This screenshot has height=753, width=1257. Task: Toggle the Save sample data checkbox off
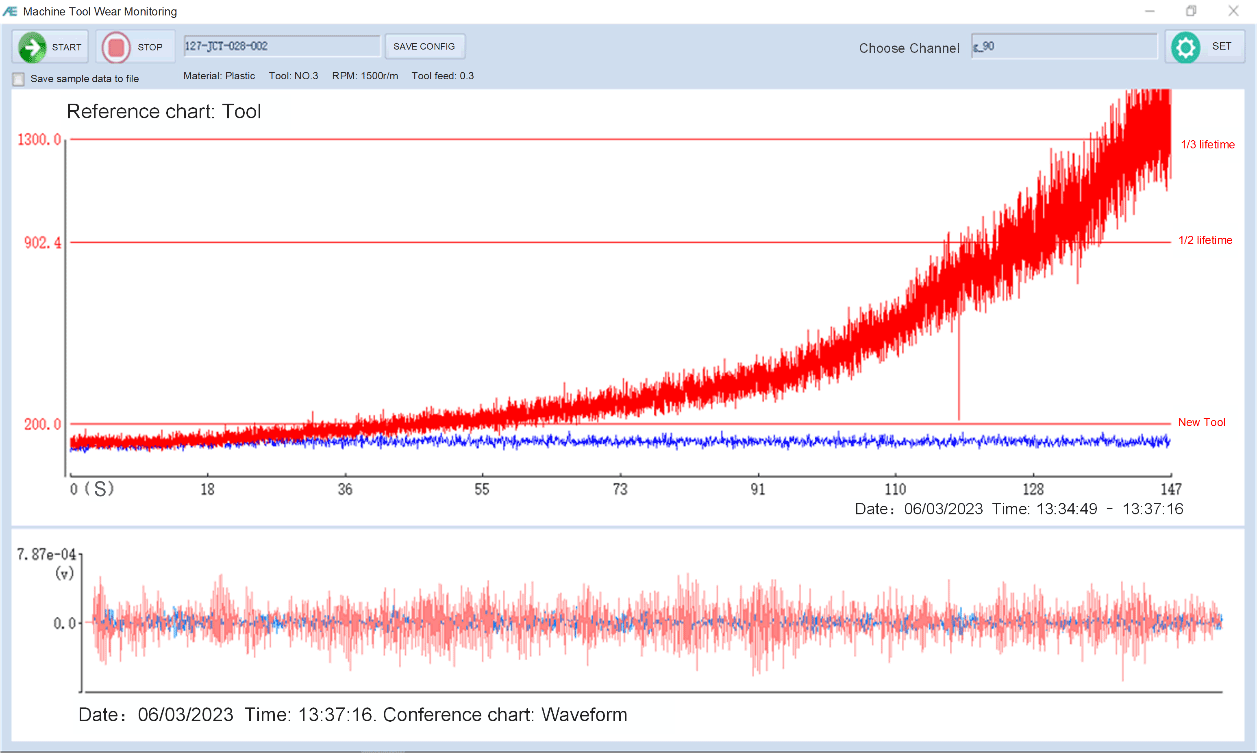(x=17, y=78)
